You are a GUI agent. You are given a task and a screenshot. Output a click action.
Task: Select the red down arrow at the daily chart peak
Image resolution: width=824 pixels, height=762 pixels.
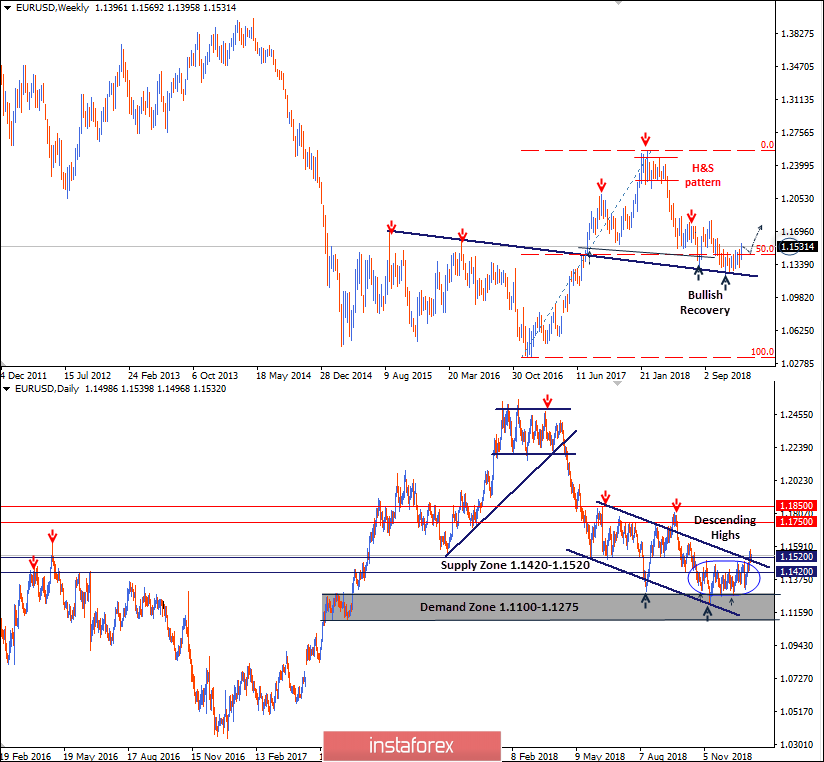[x=546, y=400]
